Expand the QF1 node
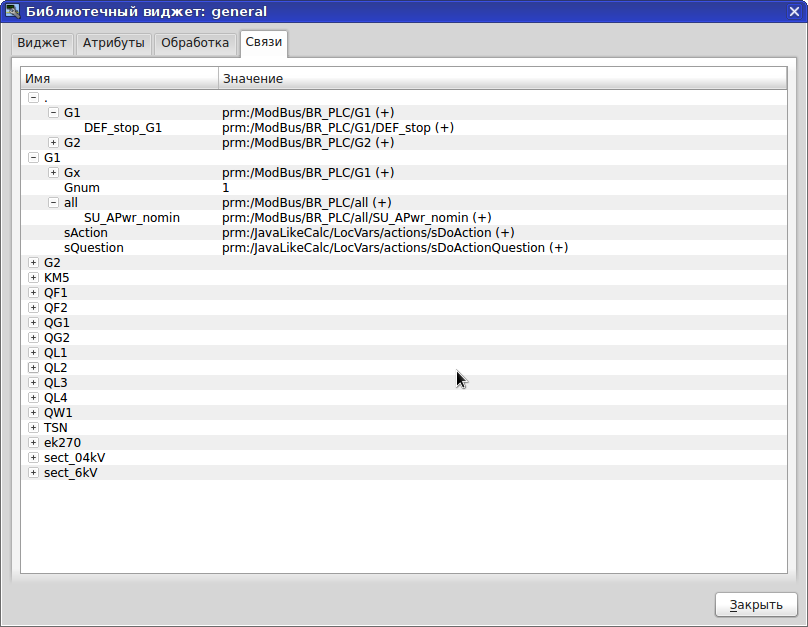This screenshot has width=808, height=627. click(33, 292)
